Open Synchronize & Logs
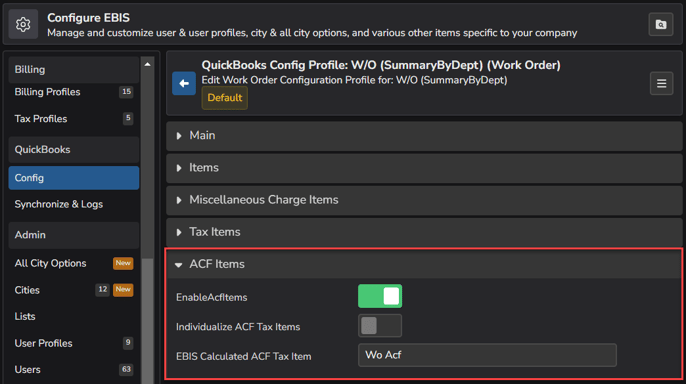 pos(74,204)
